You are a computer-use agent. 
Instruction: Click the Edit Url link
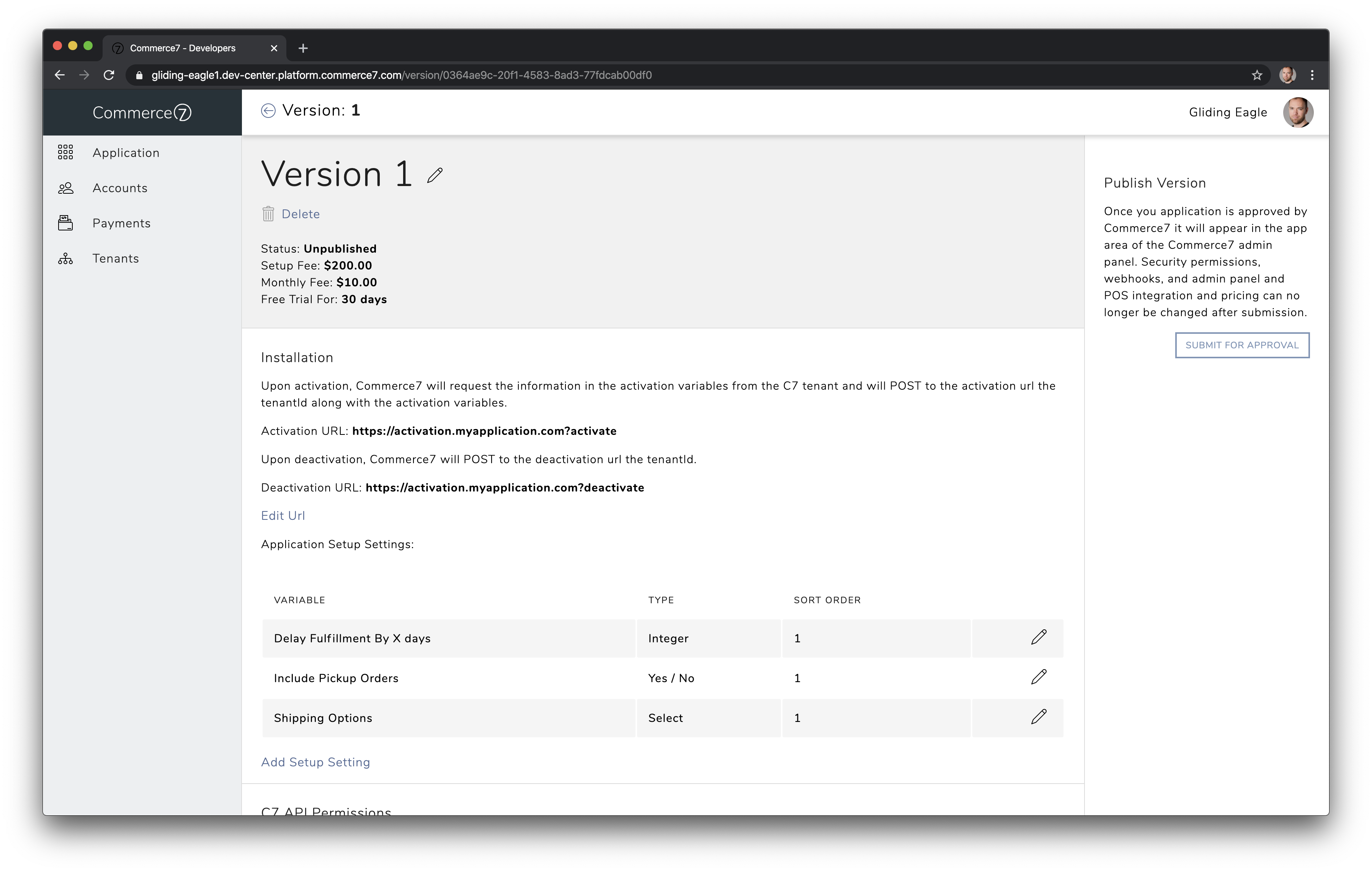pos(283,516)
